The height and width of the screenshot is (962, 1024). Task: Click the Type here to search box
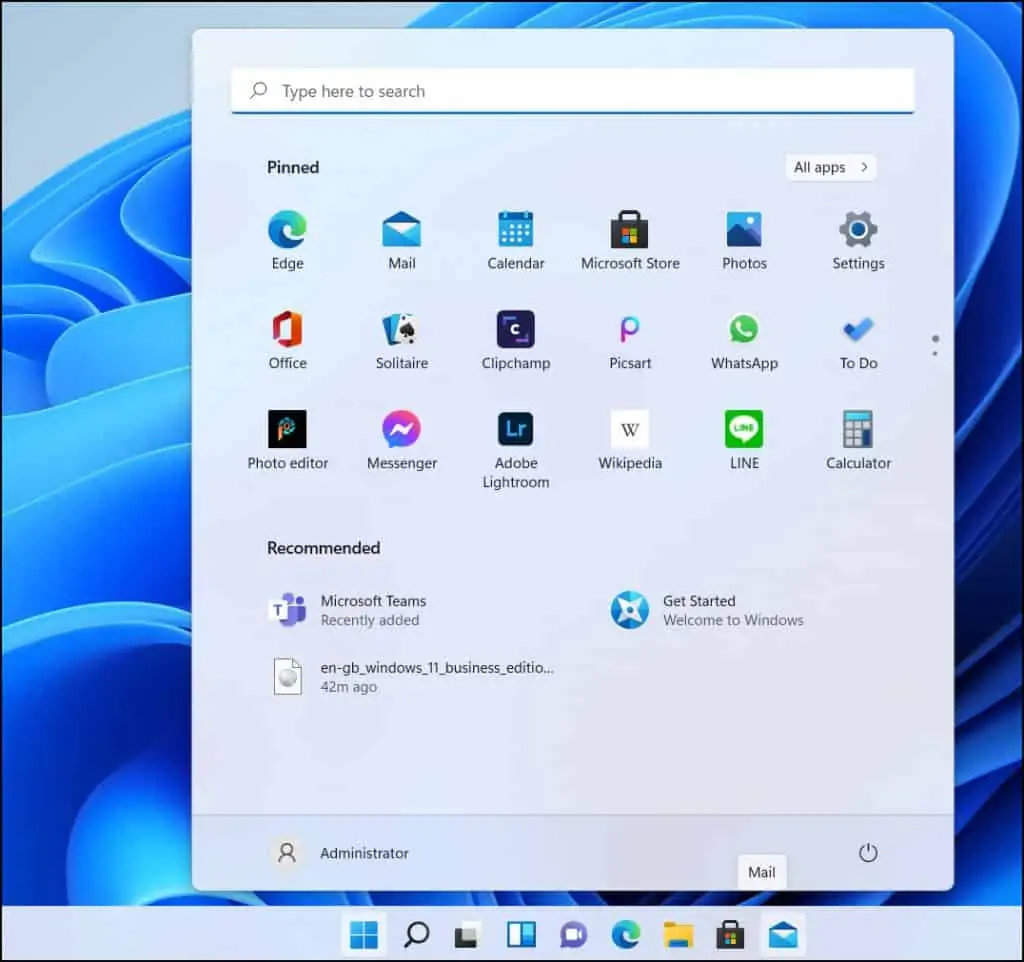pyautogui.click(x=573, y=91)
